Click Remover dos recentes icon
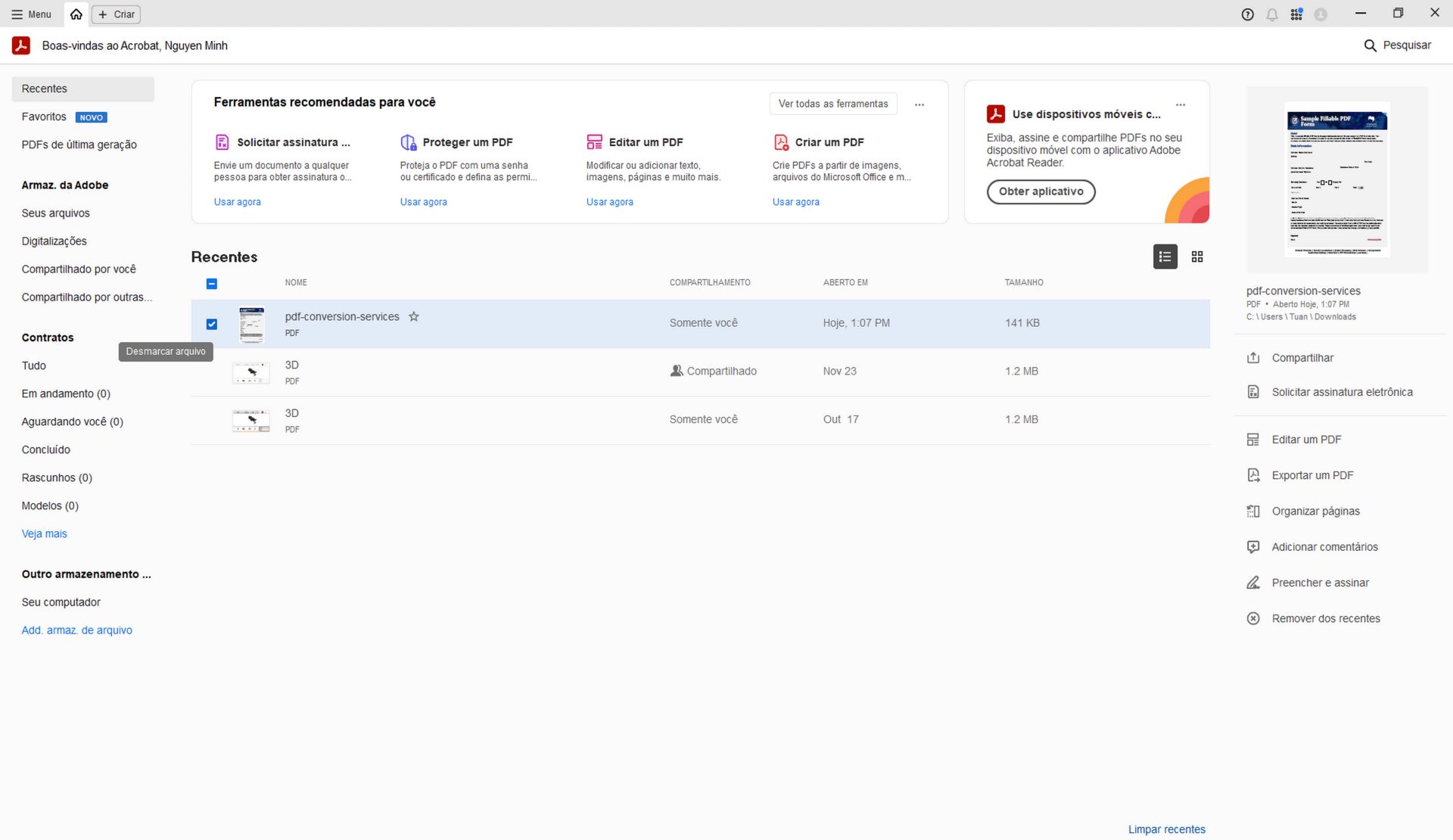The height and width of the screenshot is (840, 1453). point(1253,619)
